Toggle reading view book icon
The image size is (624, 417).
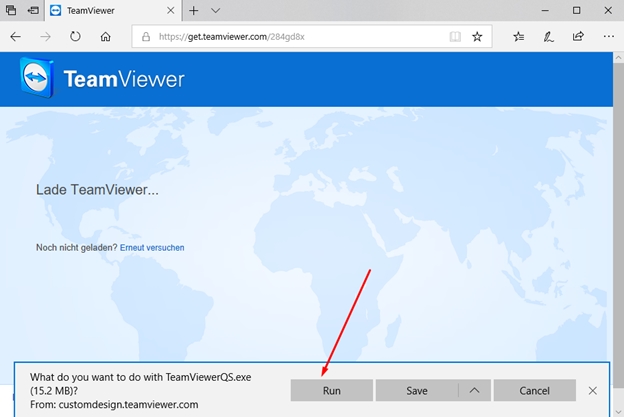coord(455,37)
